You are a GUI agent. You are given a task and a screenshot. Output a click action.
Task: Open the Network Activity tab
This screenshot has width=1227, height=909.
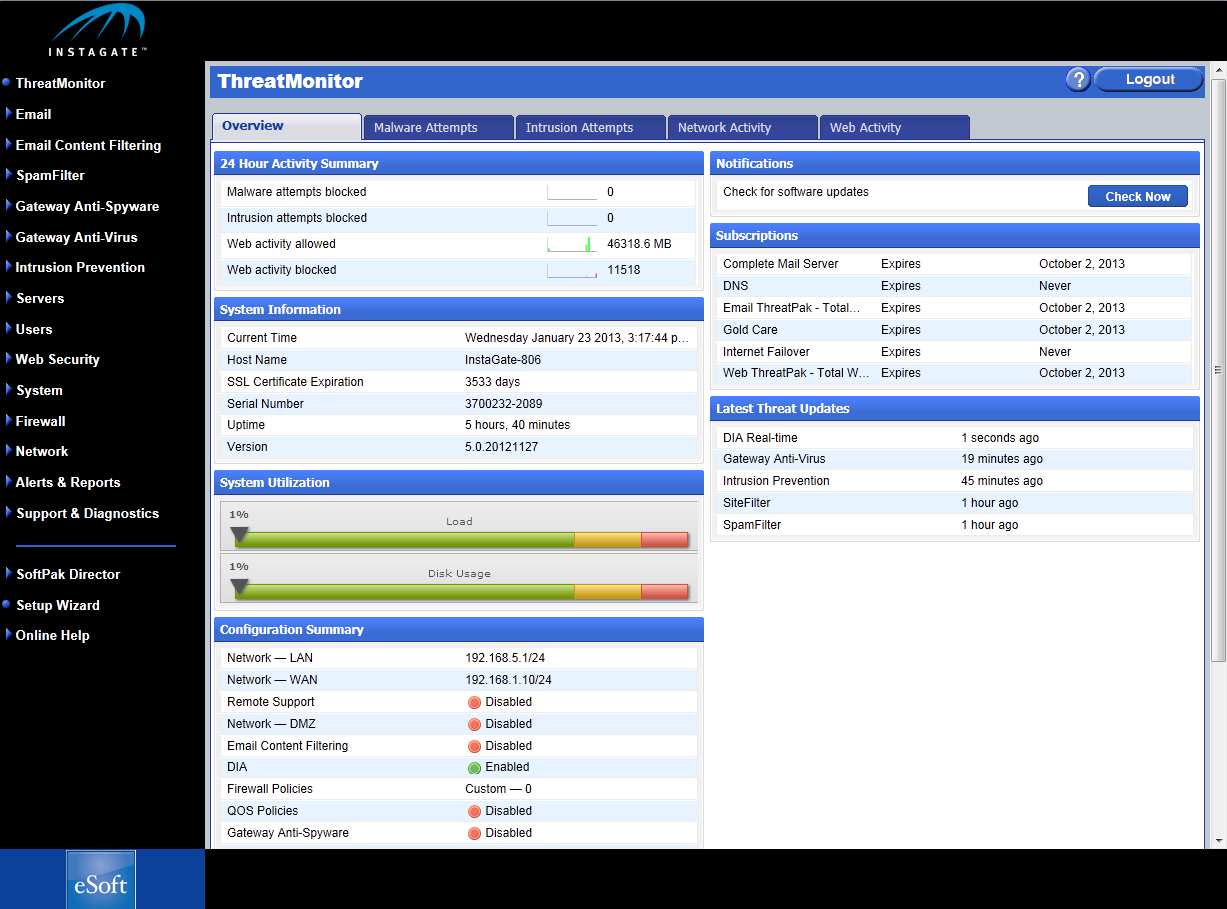point(742,127)
